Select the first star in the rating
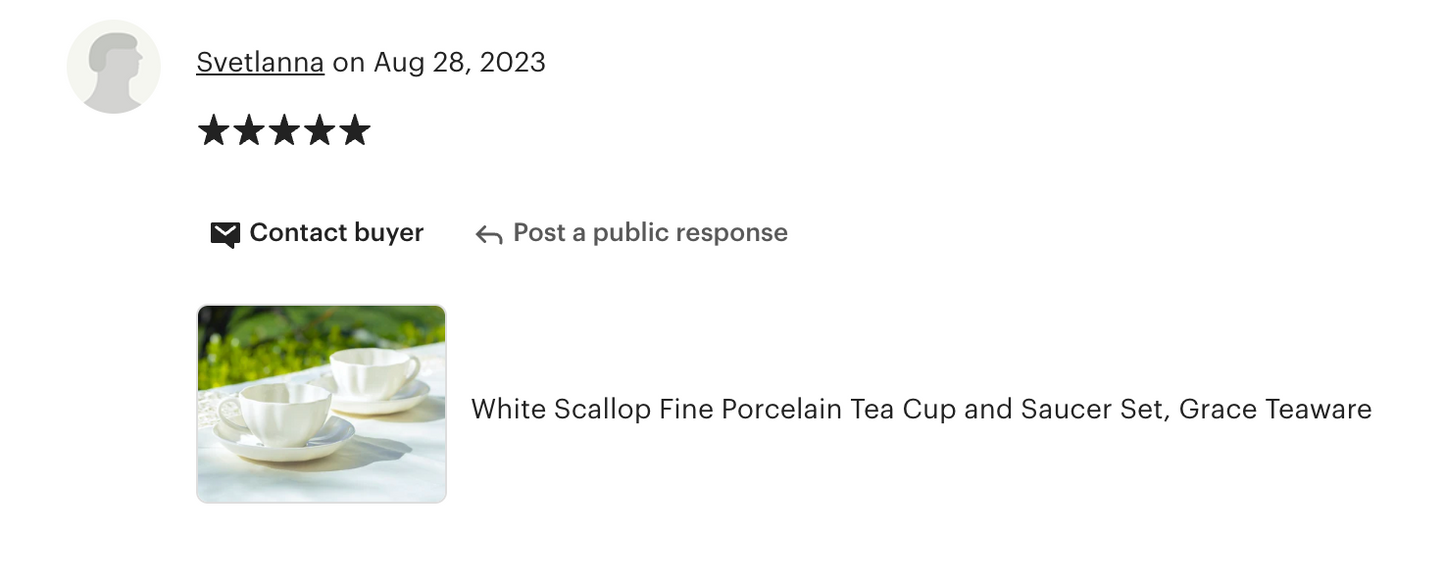Image resolution: width=1445 pixels, height=584 pixels. pyautogui.click(x=213, y=129)
